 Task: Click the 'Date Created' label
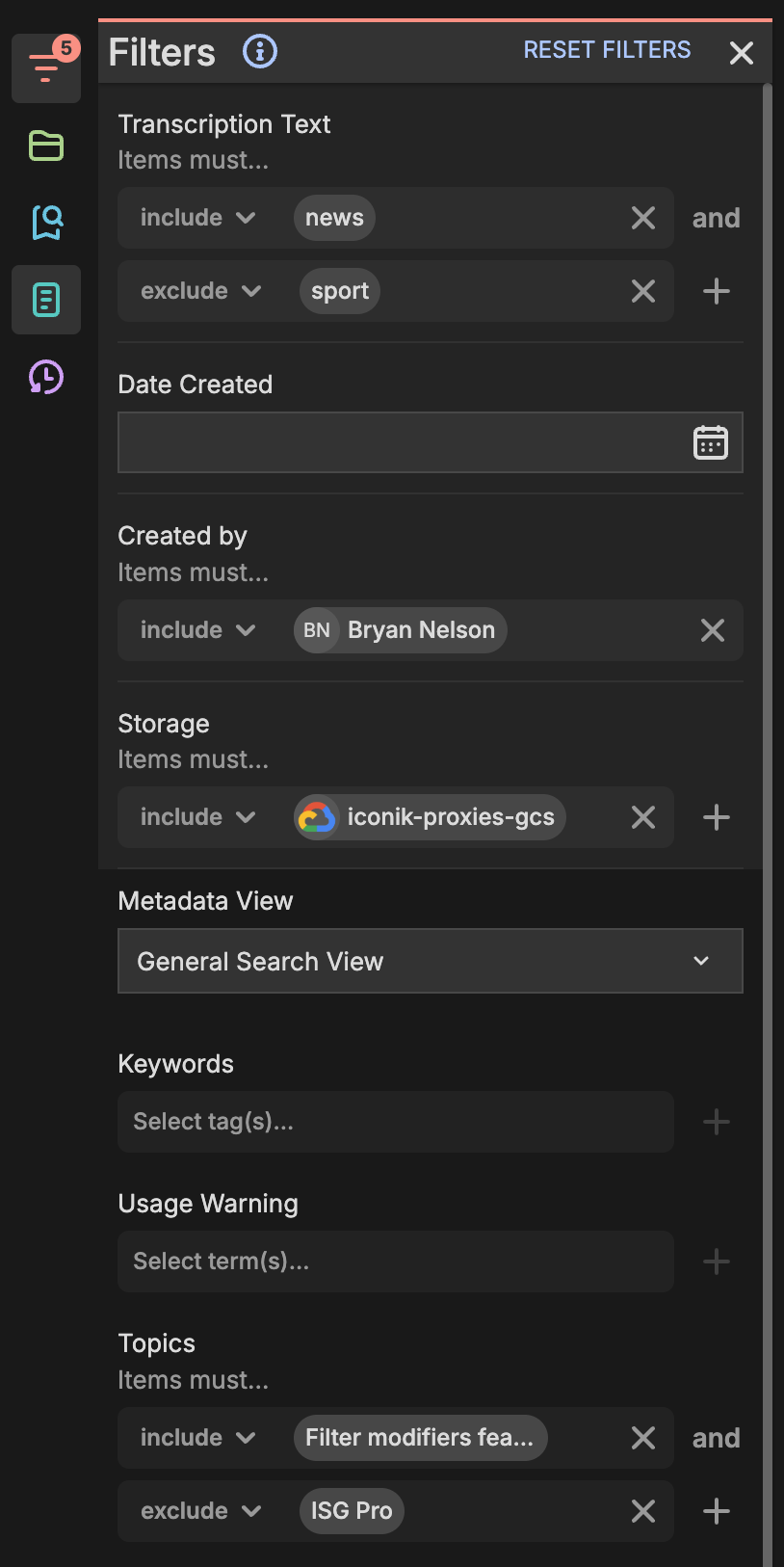[196, 385]
